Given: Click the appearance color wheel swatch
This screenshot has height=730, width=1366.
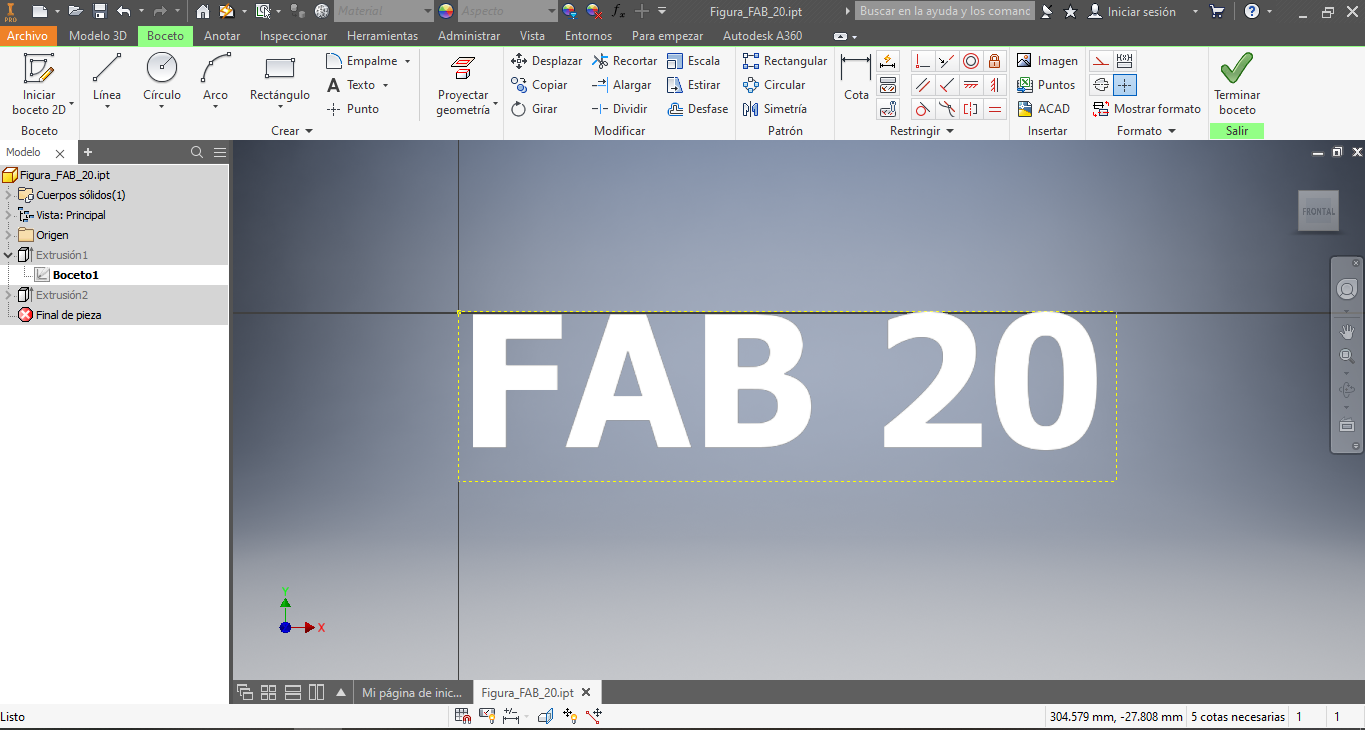Looking at the screenshot, I should click(x=446, y=11).
